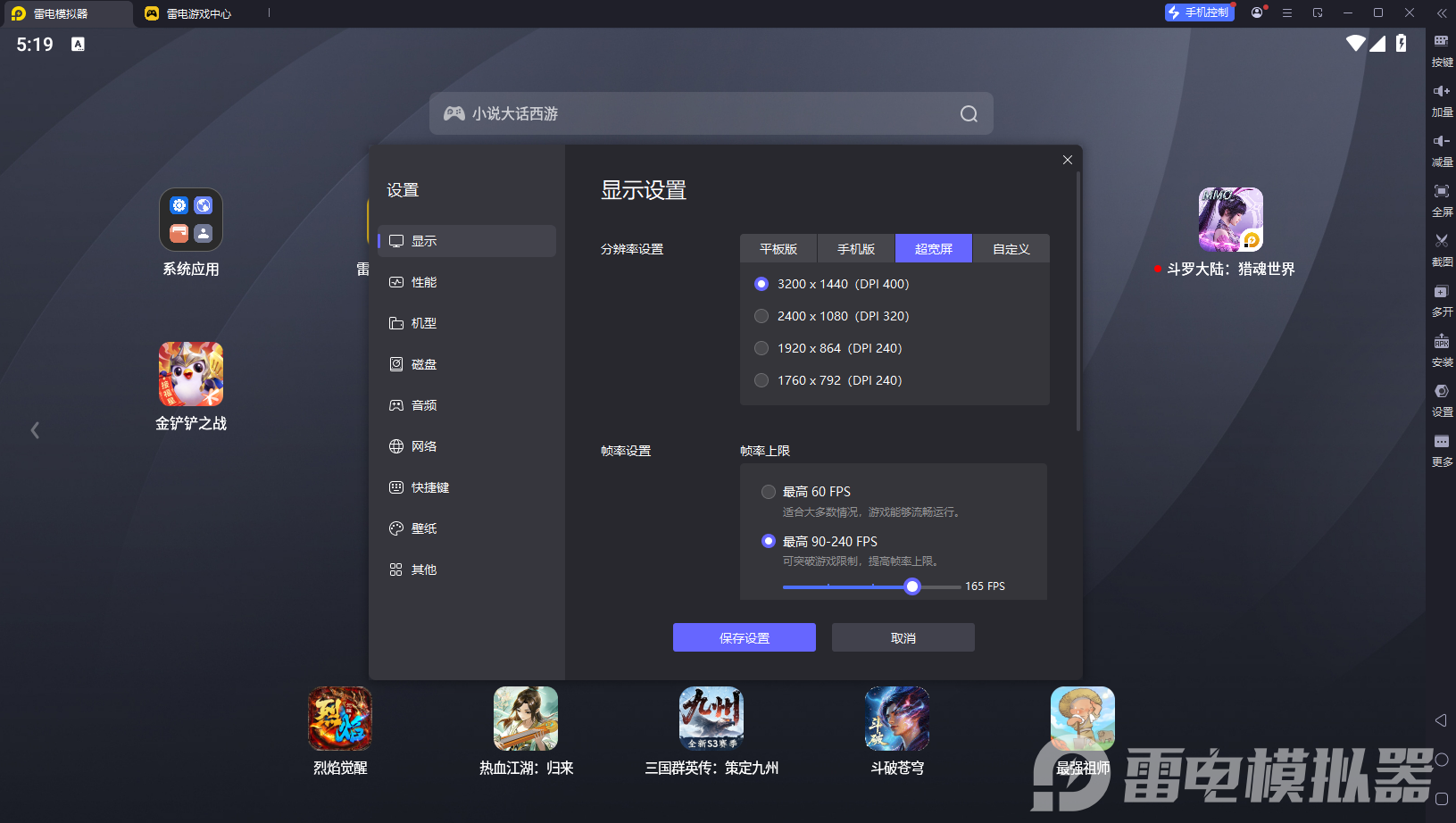Show 更多 tools in the right sidebar
The height and width of the screenshot is (823, 1456).
click(x=1442, y=450)
